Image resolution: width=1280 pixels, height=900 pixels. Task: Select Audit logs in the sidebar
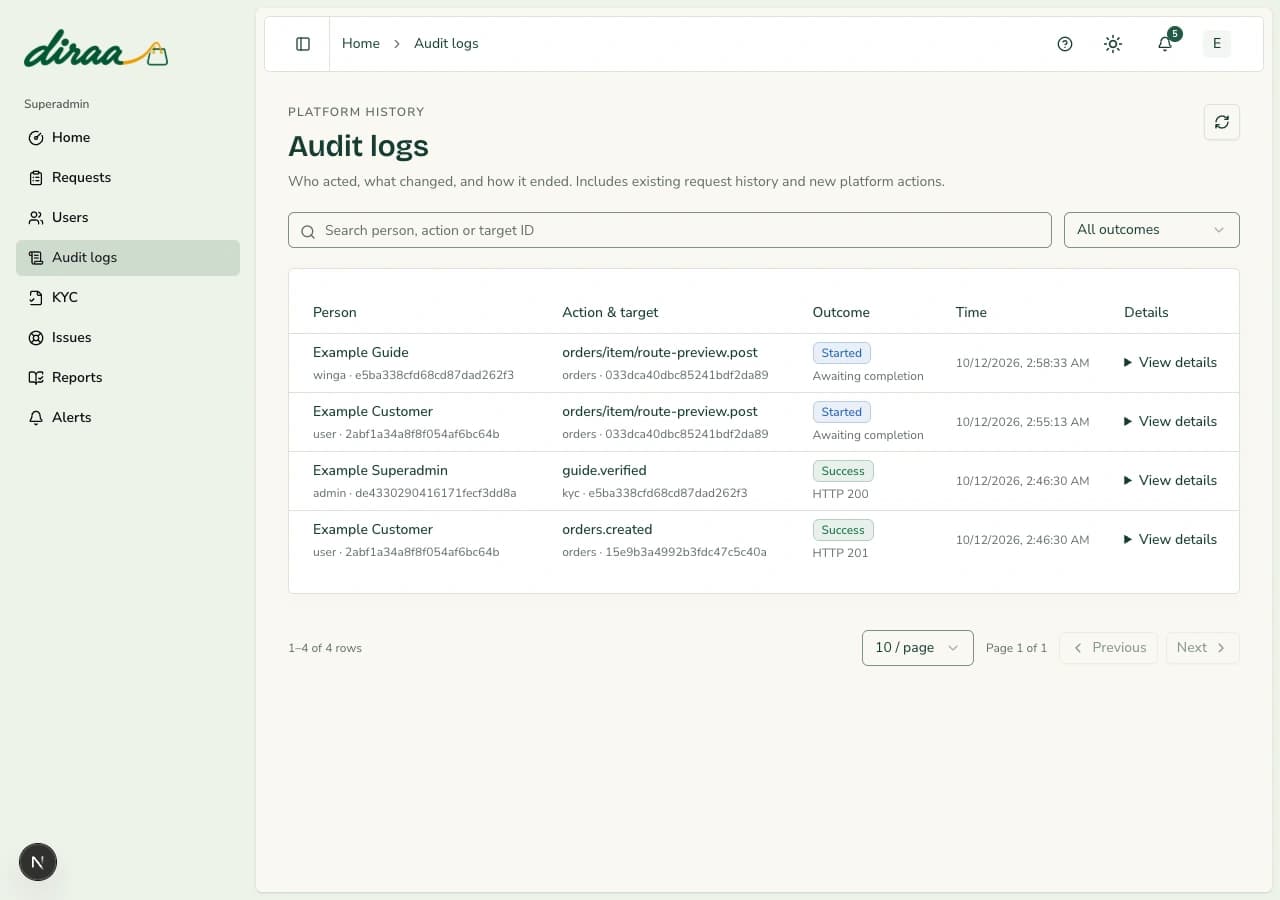[x=128, y=258]
